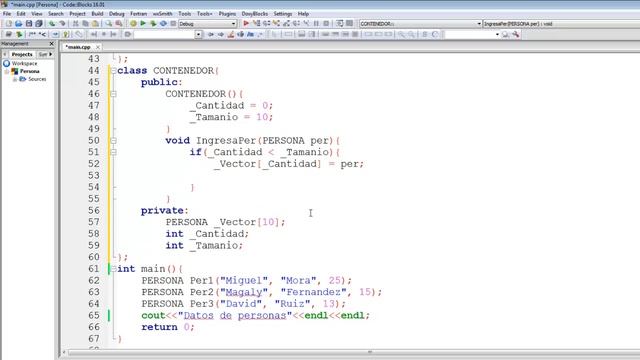The width and height of the screenshot is (640, 360).
Task: Open the right-side toolbar search dropdown
Action: click(x=497, y=35)
